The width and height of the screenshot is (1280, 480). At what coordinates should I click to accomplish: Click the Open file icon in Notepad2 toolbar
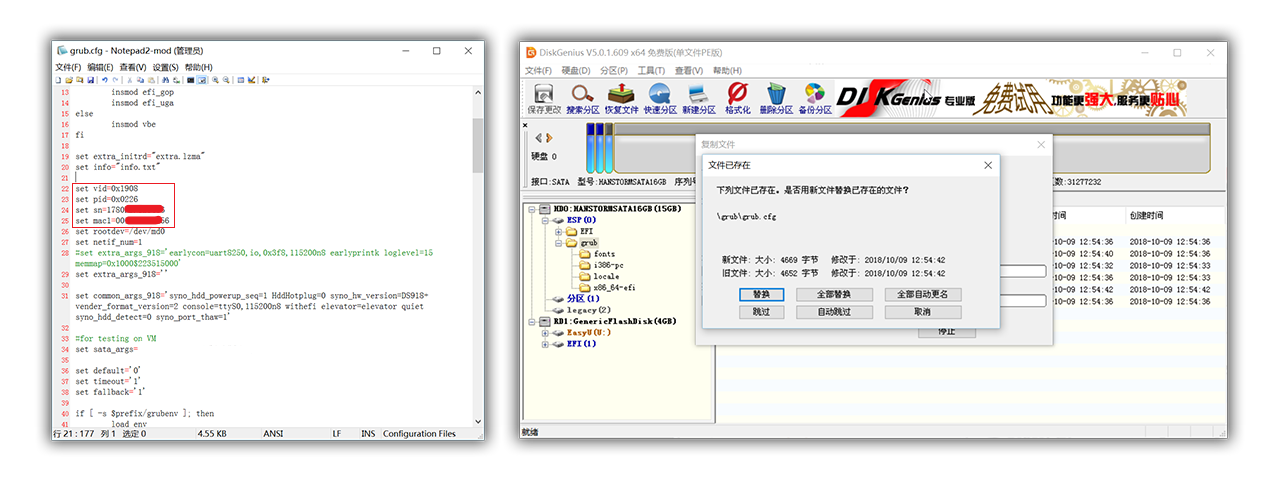69,80
